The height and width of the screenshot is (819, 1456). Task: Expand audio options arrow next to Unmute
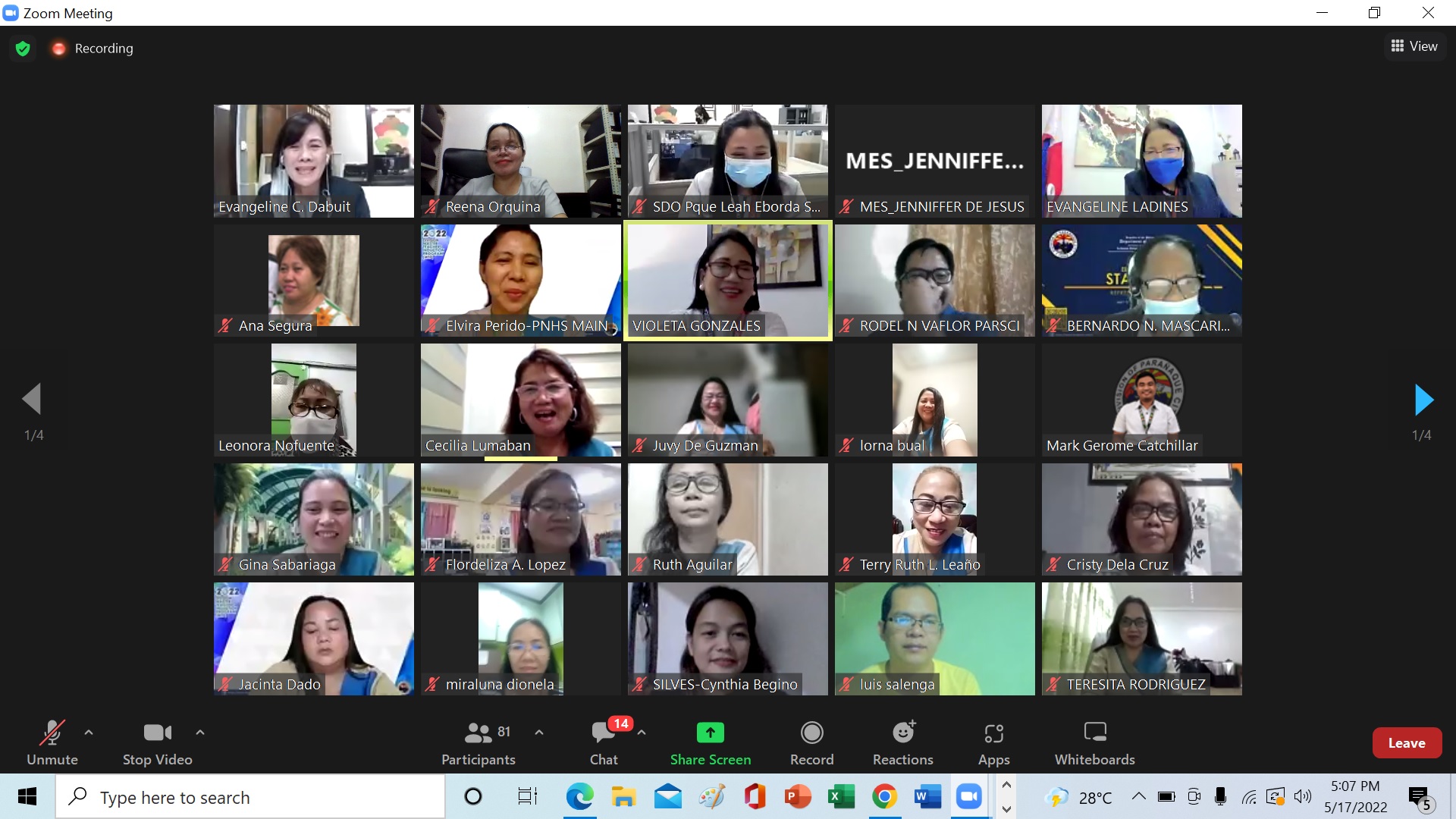89,733
